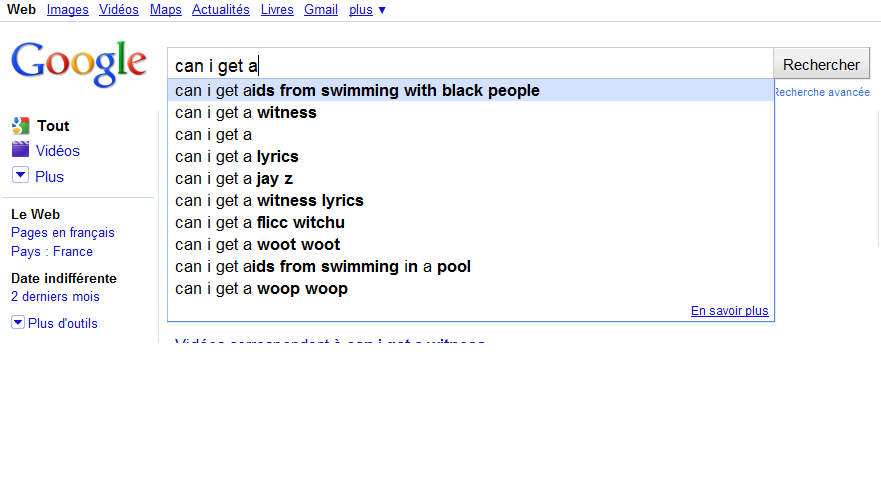
Task: Click the Rechercher button
Action: coord(821,65)
